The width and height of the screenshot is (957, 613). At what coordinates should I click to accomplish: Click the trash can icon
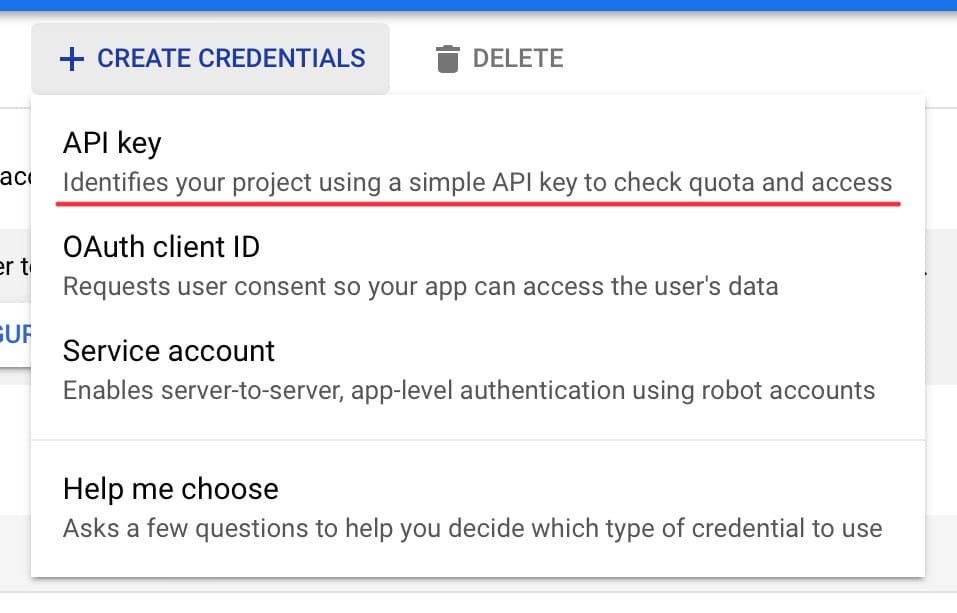point(447,59)
